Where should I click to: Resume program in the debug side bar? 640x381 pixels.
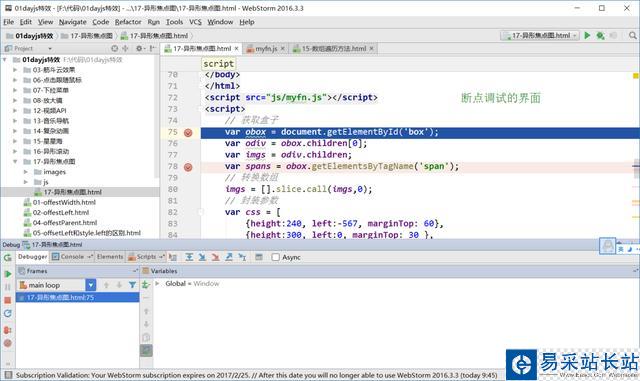[x=8, y=274]
